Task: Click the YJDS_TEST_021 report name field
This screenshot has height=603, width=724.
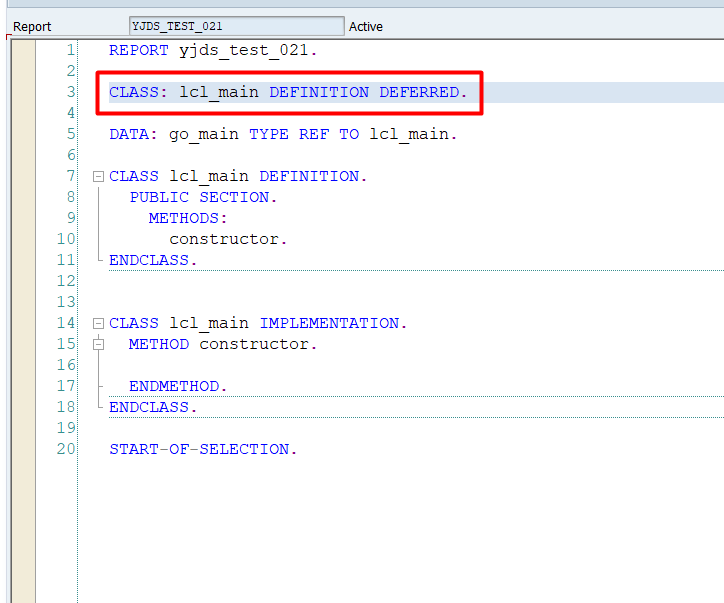Action: pos(236,26)
